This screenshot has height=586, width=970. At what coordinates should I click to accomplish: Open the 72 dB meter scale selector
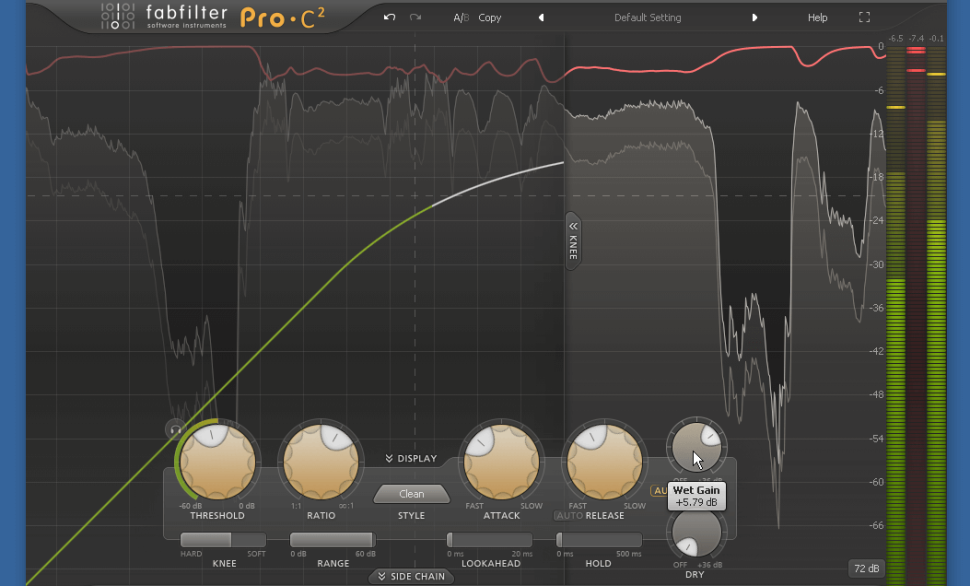pos(866,569)
